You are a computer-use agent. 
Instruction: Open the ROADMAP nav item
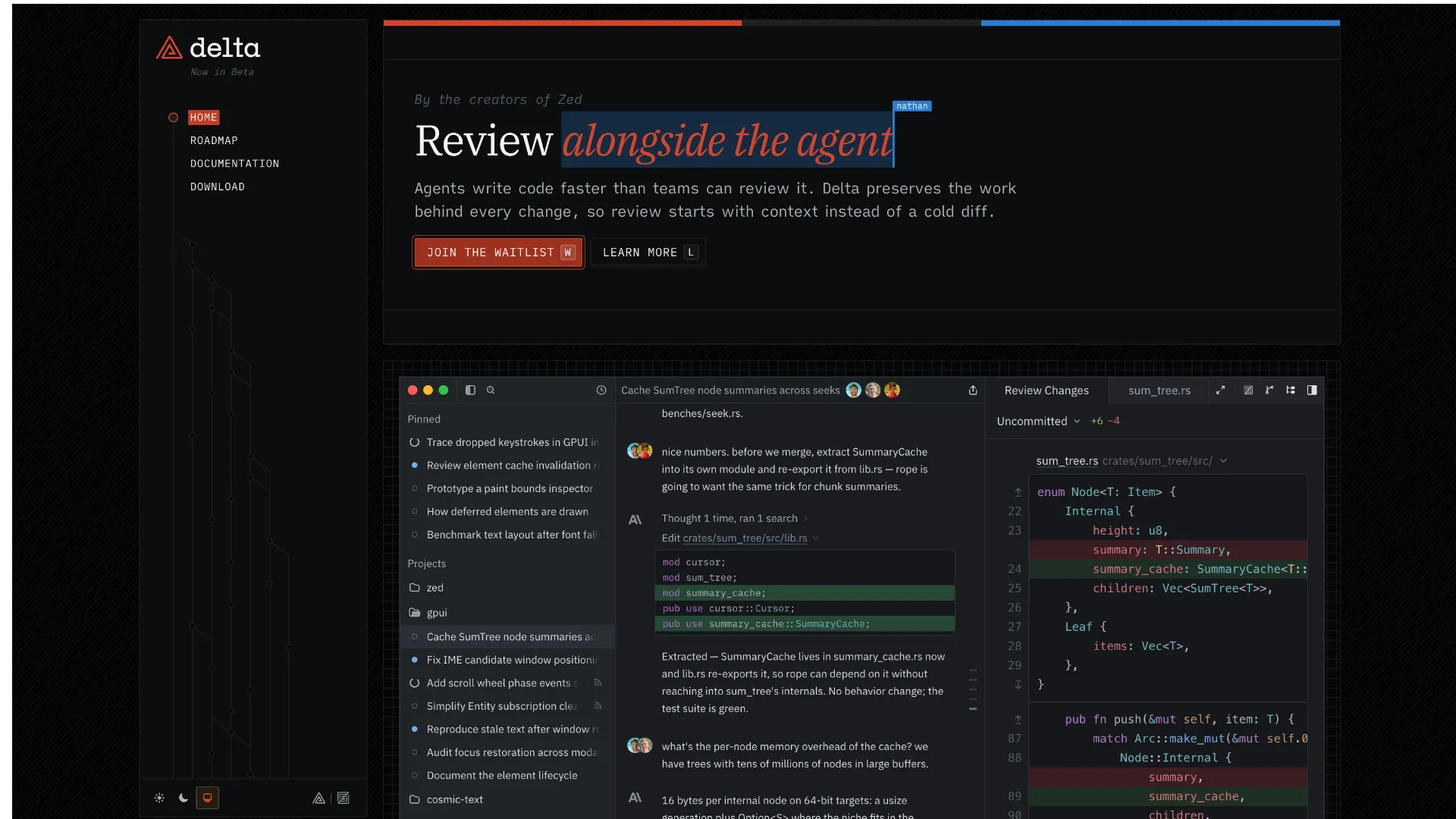pyautogui.click(x=214, y=141)
